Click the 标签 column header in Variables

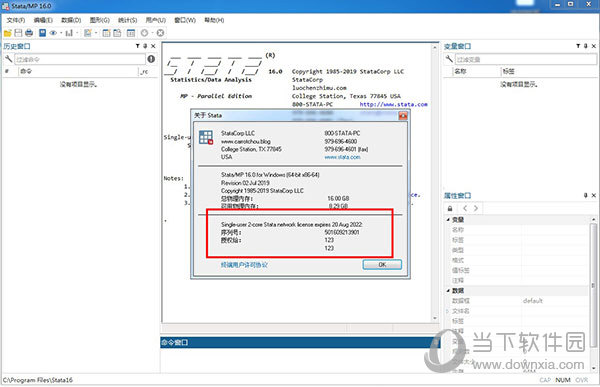pos(549,71)
